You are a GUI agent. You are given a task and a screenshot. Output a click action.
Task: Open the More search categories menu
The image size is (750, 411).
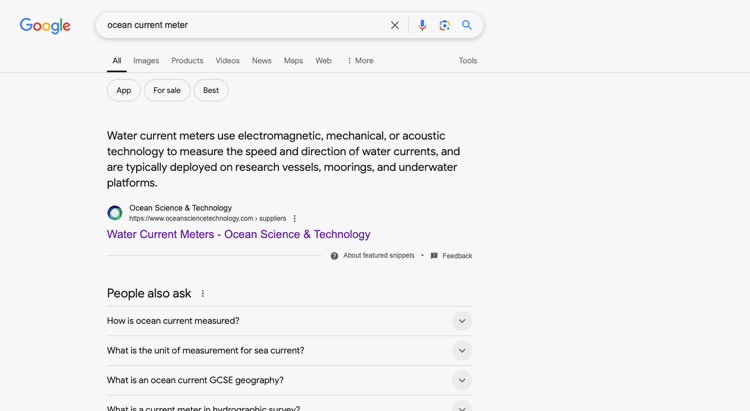pyautogui.click(x=360, y=61)
